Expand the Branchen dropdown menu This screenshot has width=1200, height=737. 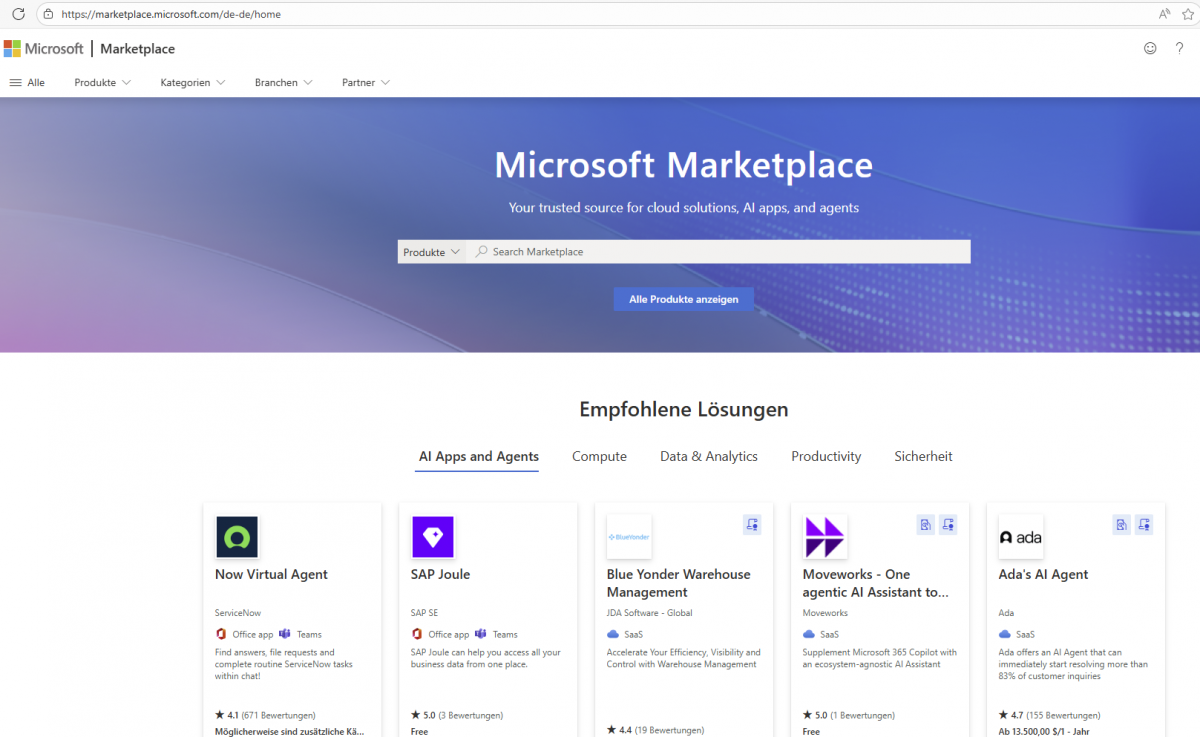click(x=283, y=83)
